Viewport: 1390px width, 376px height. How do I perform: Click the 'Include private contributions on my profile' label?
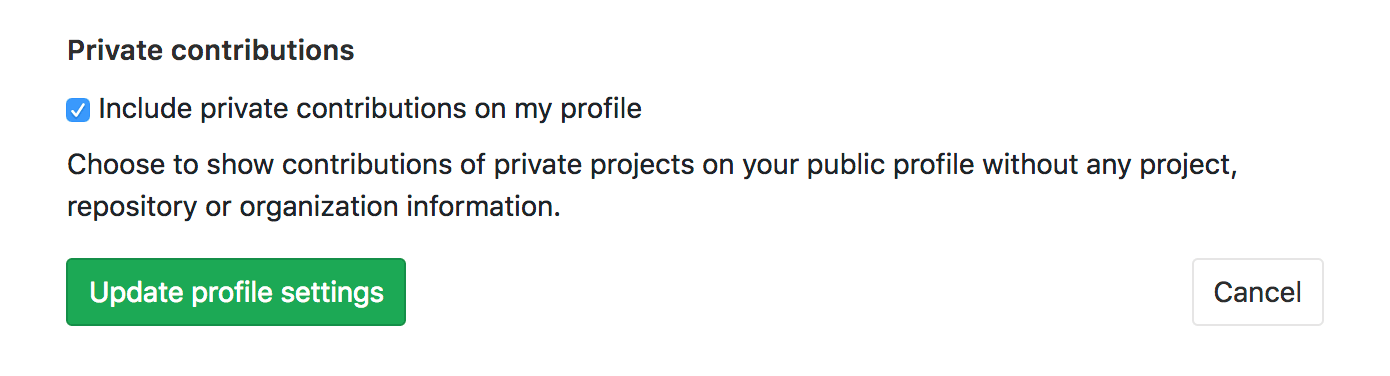coord(370,109)
